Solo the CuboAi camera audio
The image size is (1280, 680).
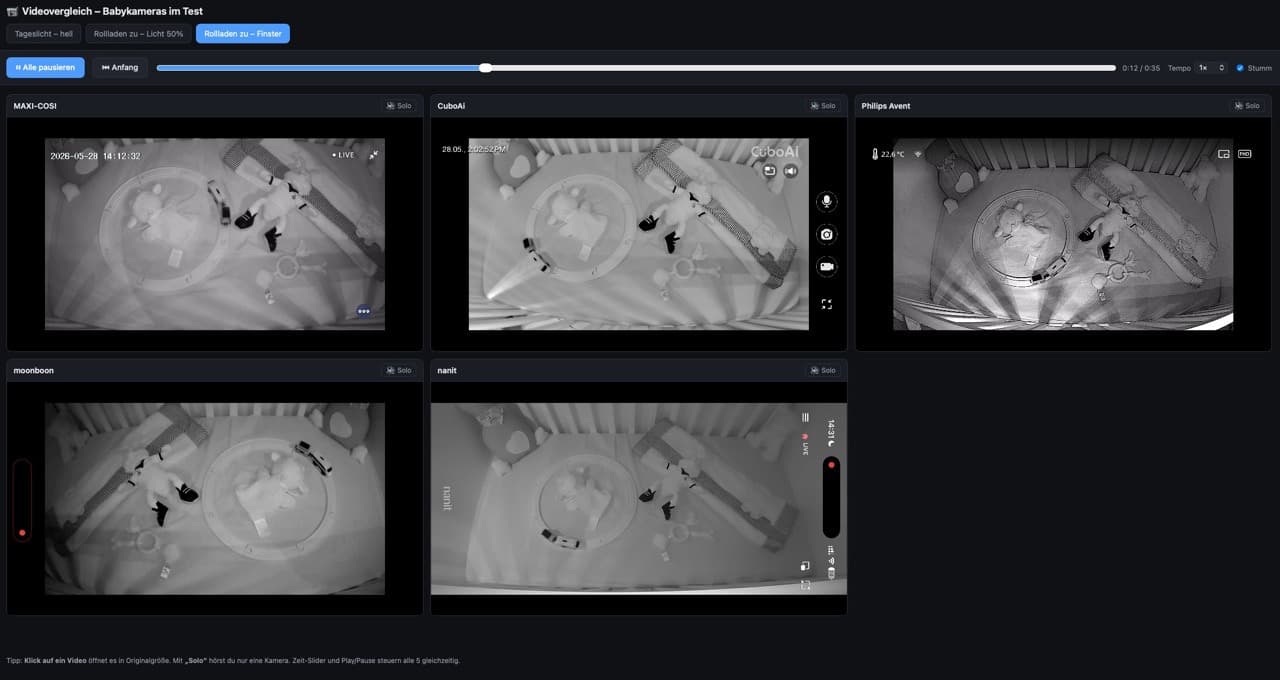[823, 106]
